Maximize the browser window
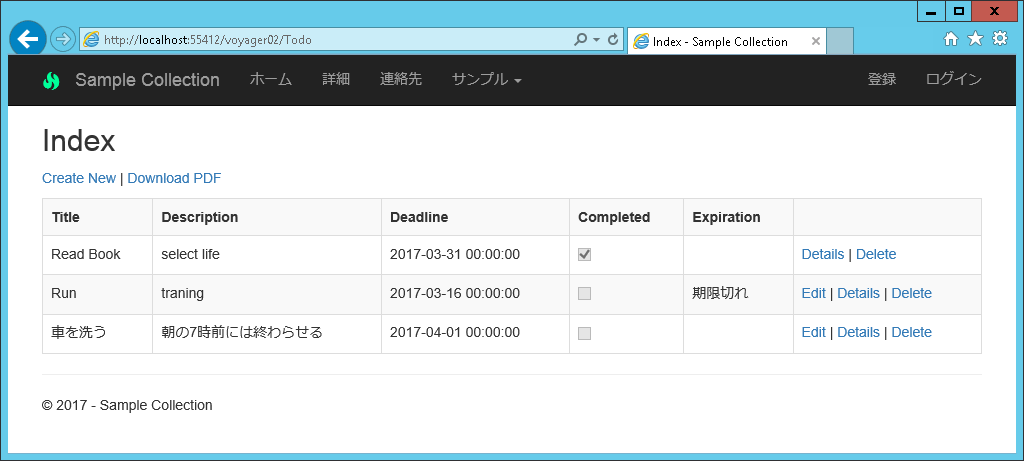The width and height of the screenshot is (1024, 461). (x=958, y=11)
